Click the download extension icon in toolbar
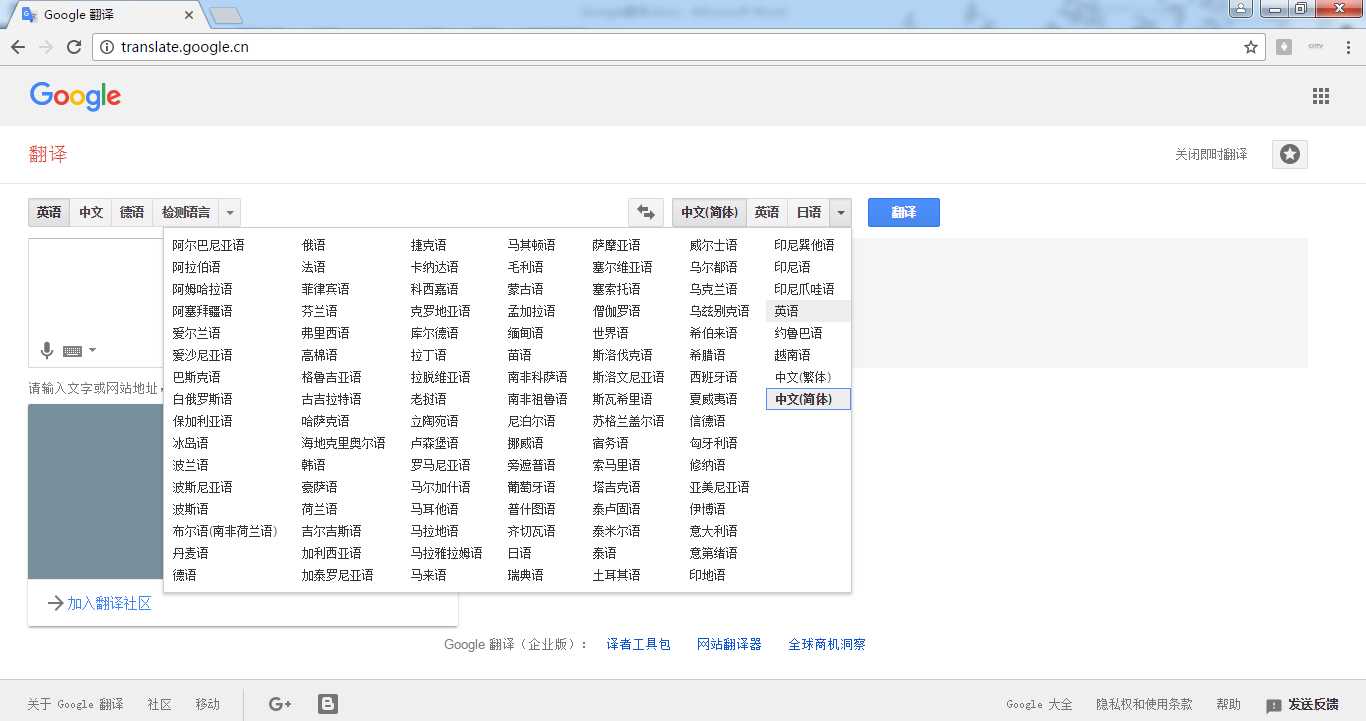Screen dimensions: 1366x721 click(1284, 47)
